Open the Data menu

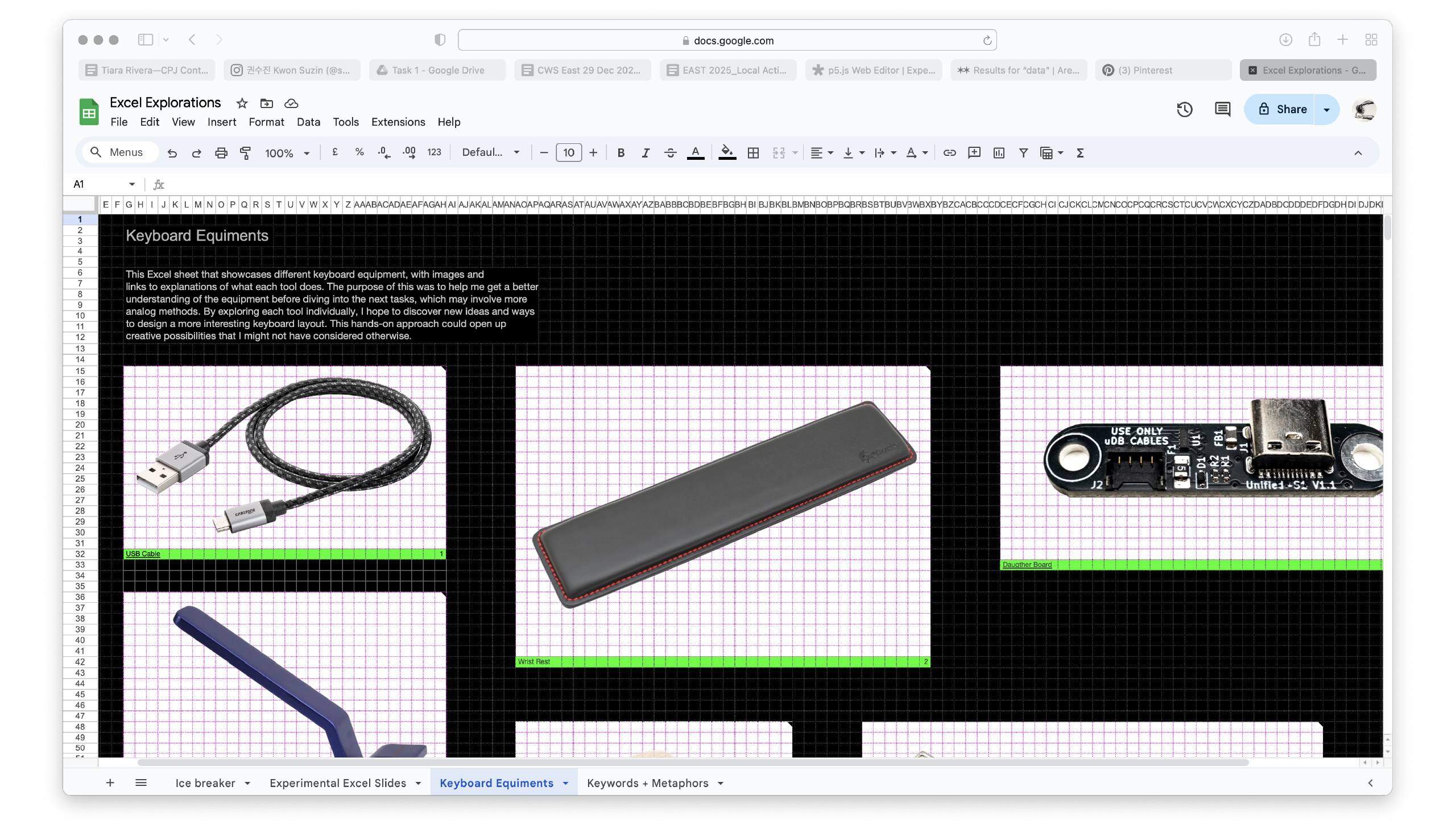pos(308,122)
